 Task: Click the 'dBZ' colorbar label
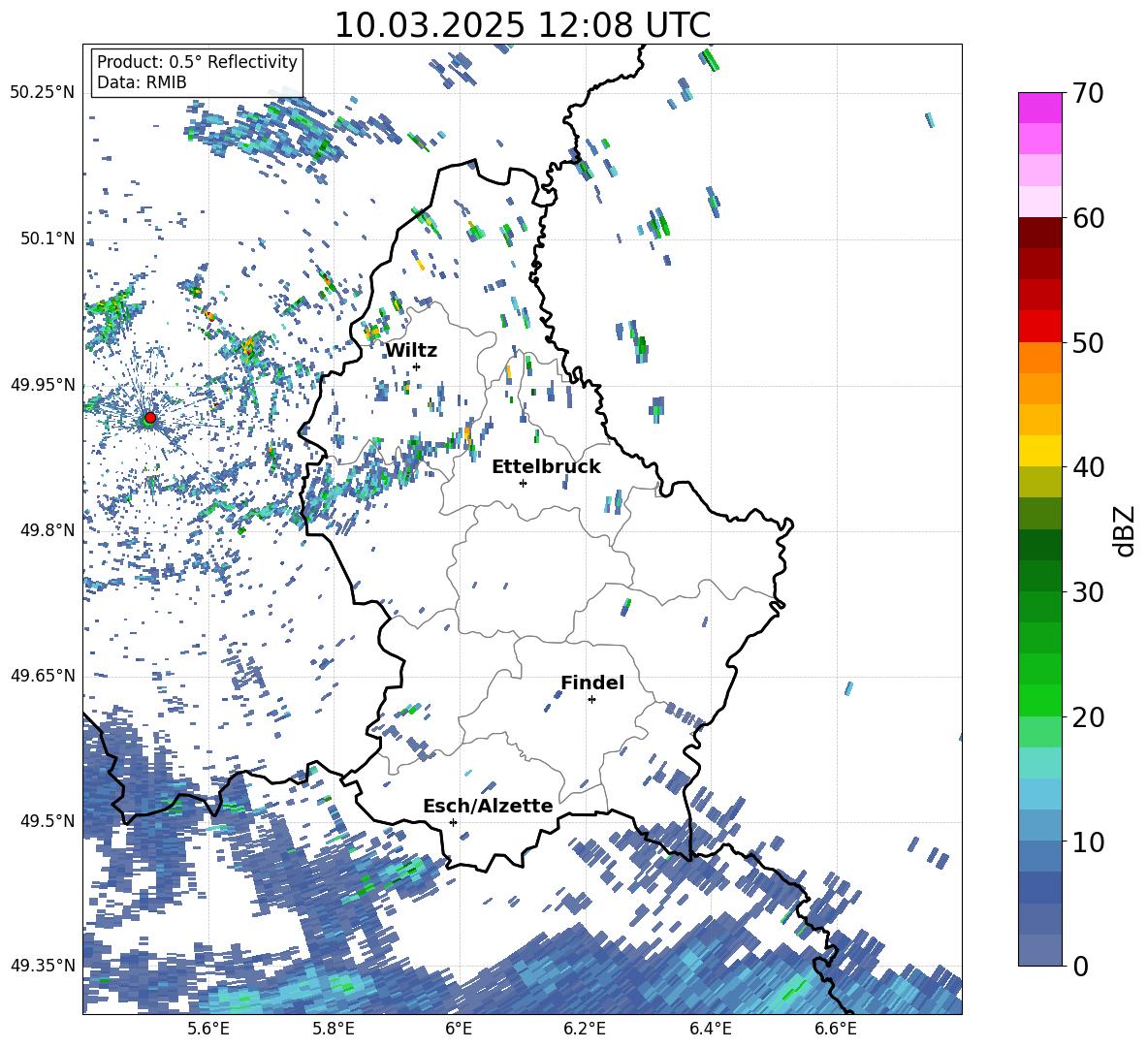pyautogui.click(x=1124, y=530)
